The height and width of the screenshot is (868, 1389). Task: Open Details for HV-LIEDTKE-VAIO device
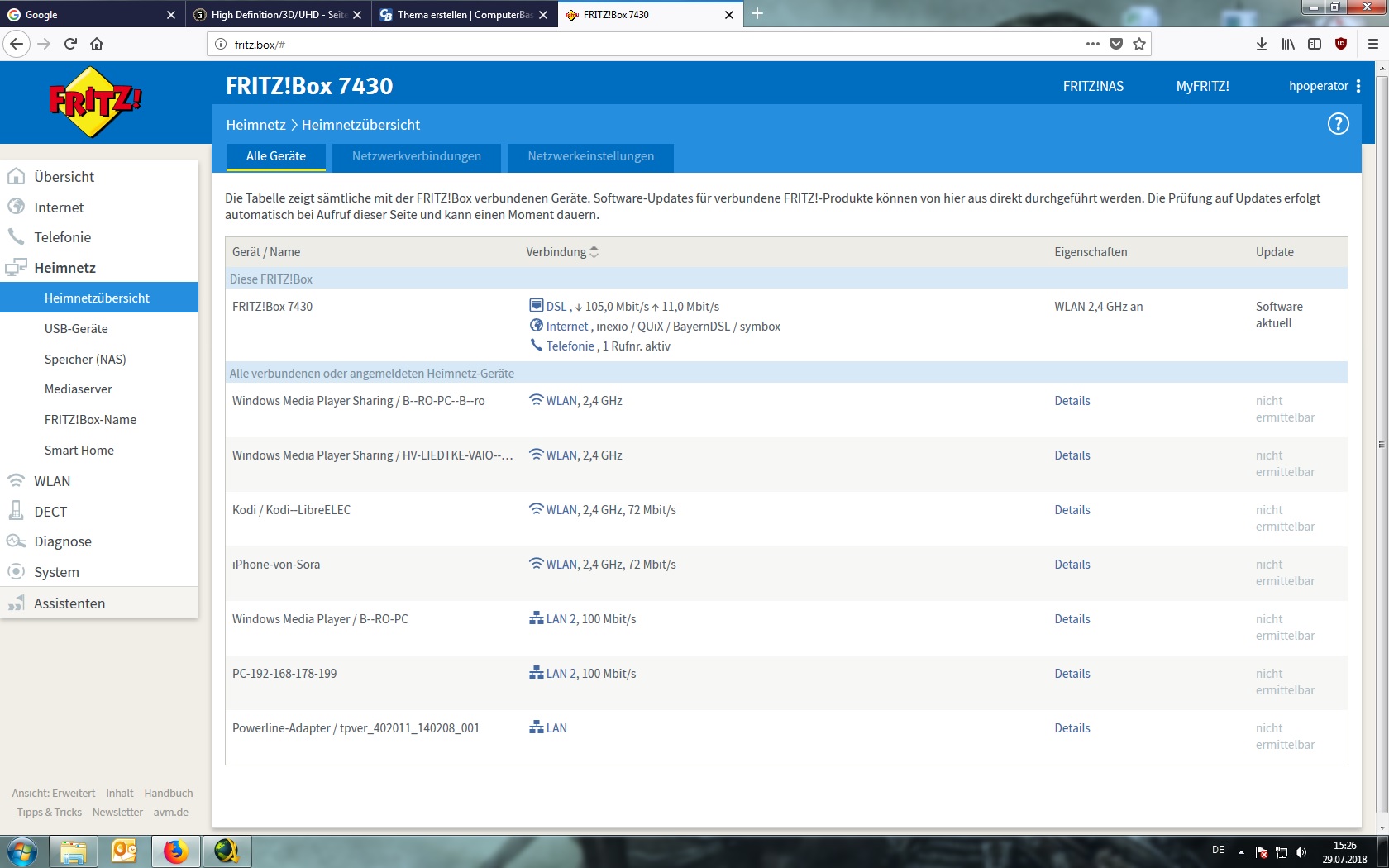pyautogui.click(x=1072, y=455)
